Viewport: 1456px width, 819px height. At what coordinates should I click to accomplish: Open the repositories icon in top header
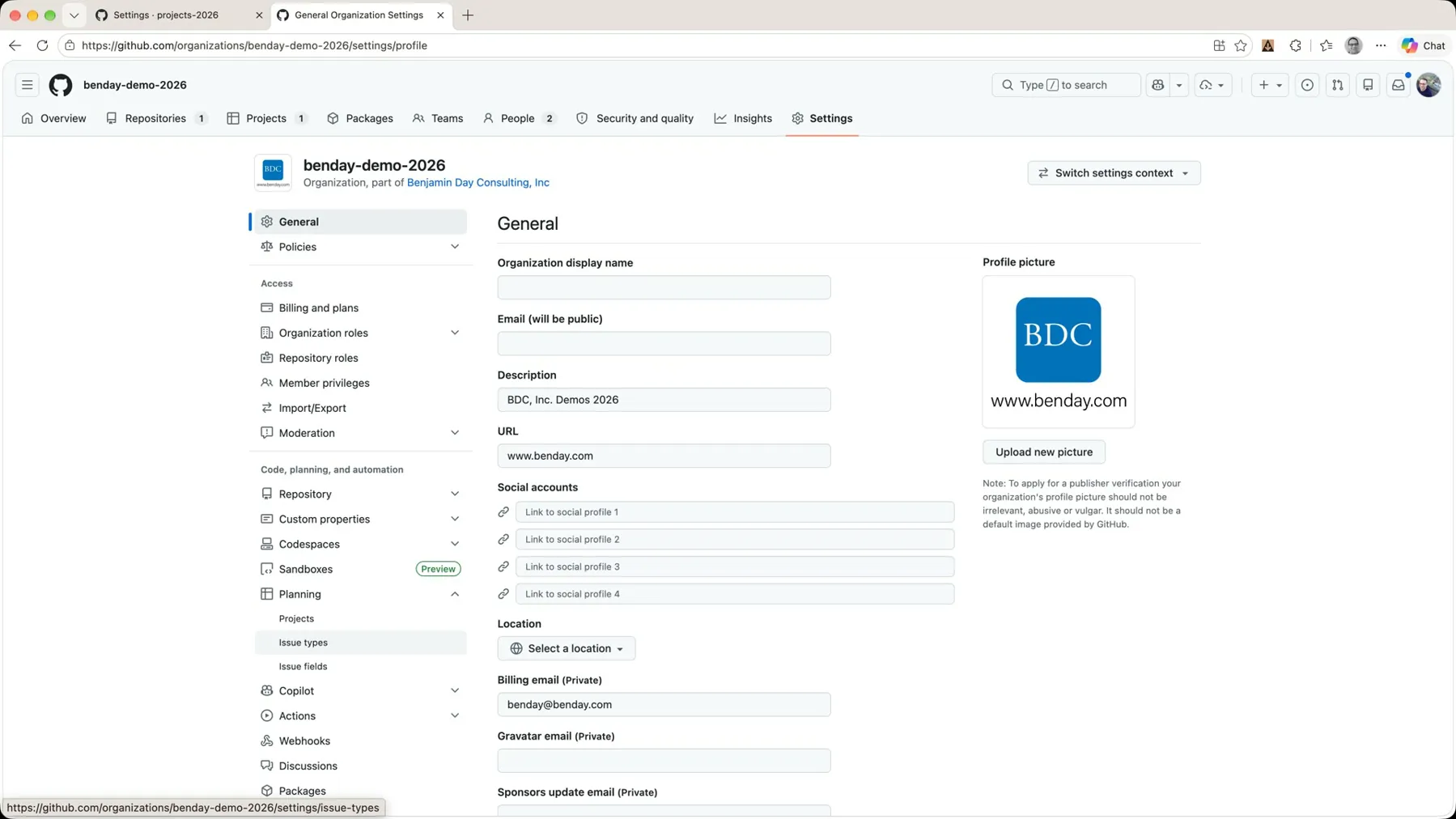[1368, 85]
